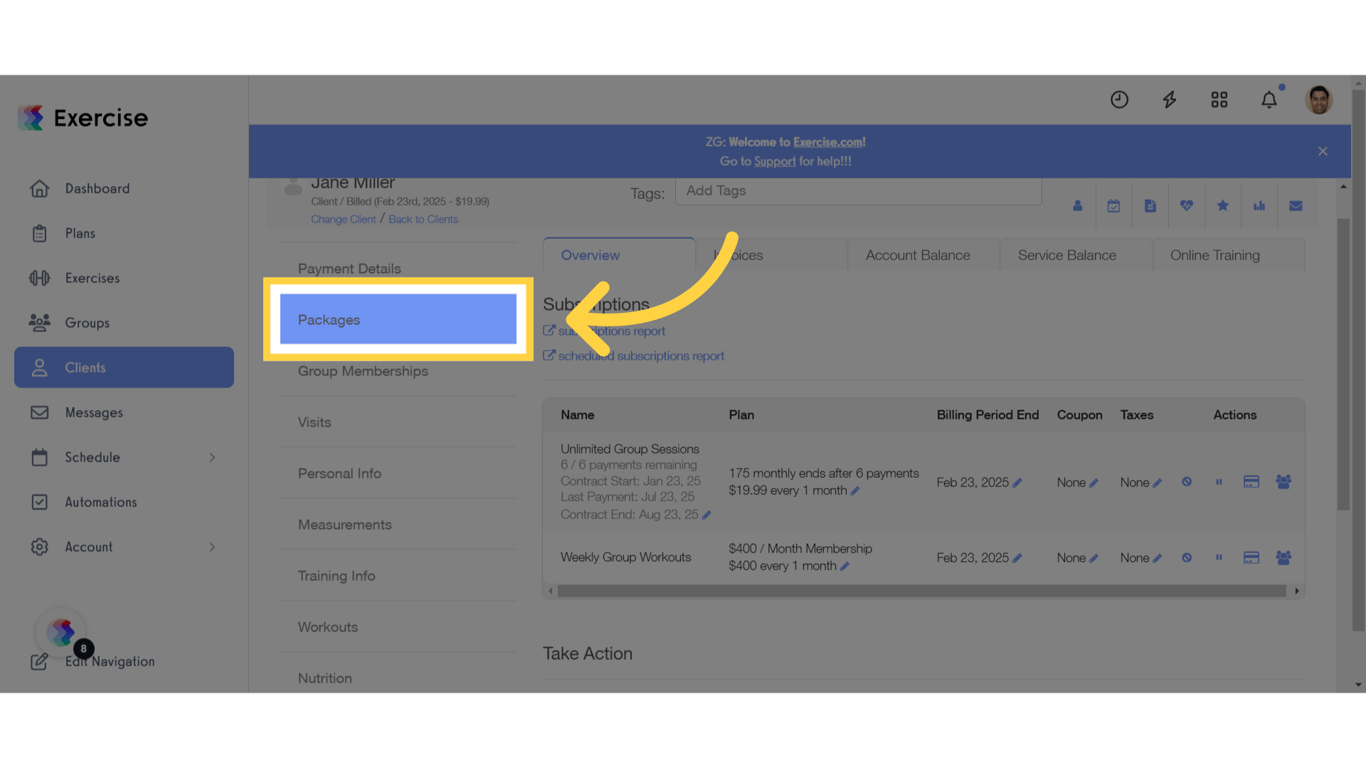Click group members icon for Unlimited Group Sessions

[x=1283, y=482]
